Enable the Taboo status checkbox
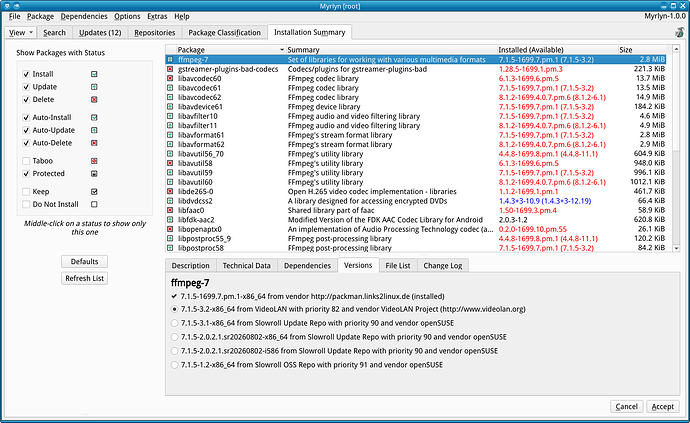Image resolution: width=690 pixels, height=423 pixels. (x=26, y=161)
